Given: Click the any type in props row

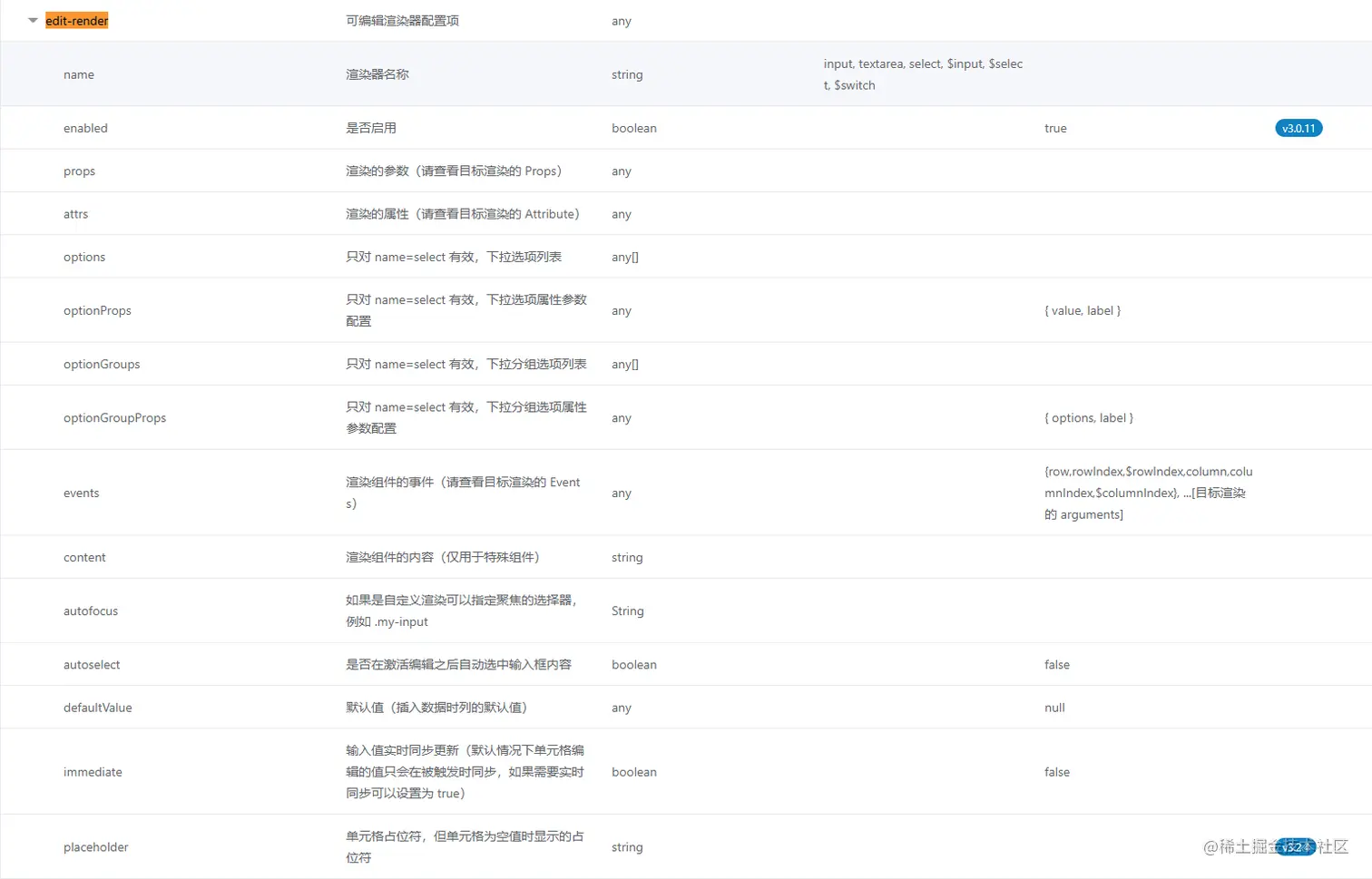Looking at the screenshot, I should [622, 171].
